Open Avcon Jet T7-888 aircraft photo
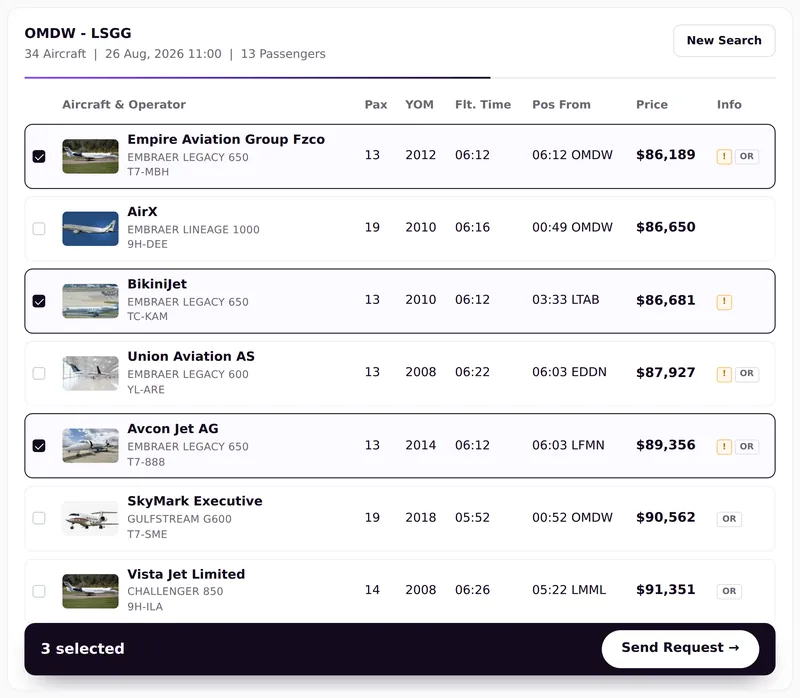 coord(90,446)
